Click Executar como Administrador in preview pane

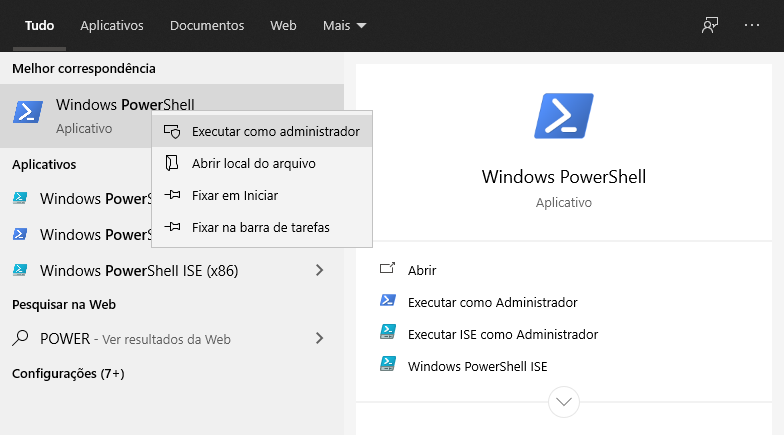492,302
